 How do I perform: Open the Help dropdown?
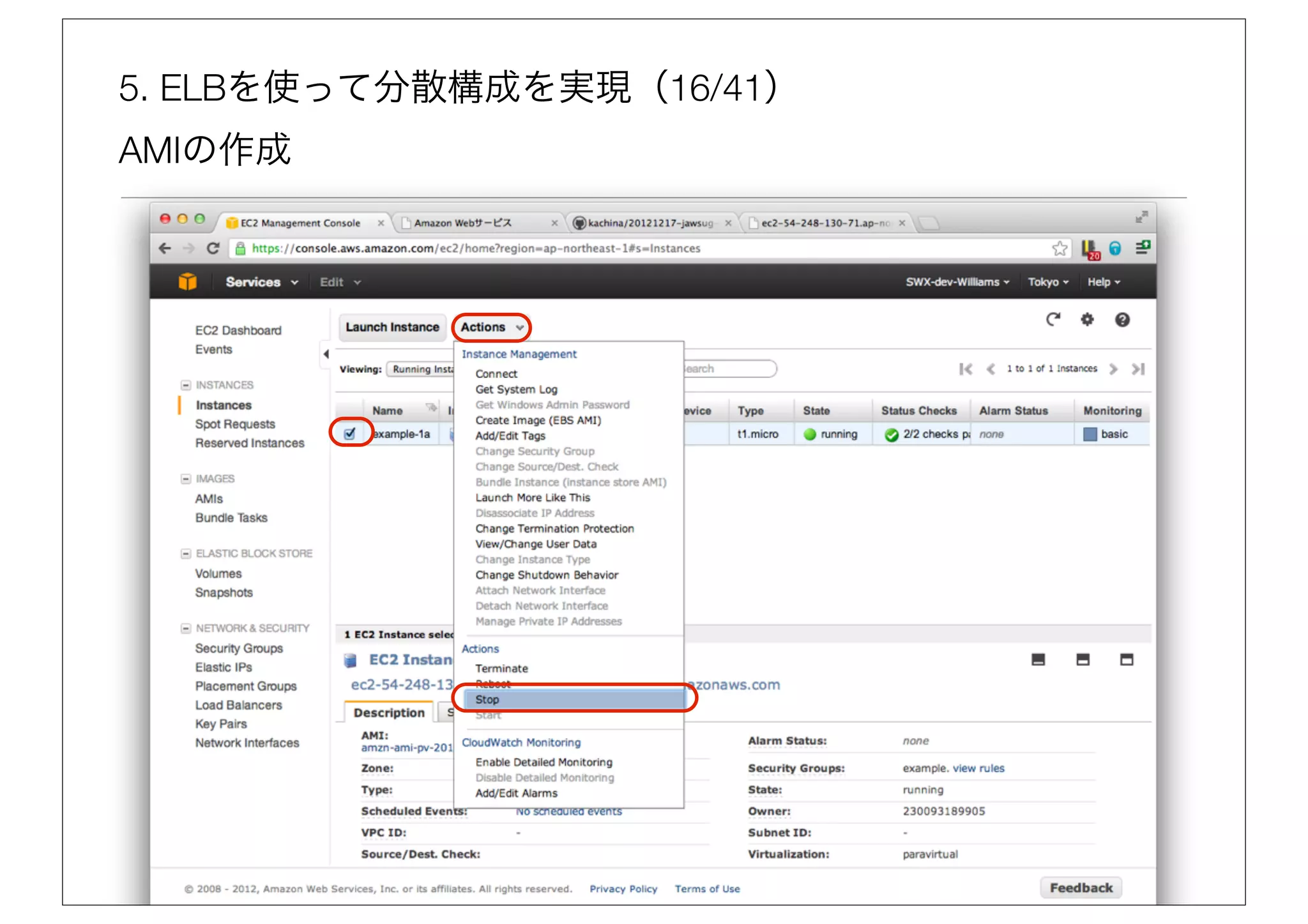coord(1104,282)
